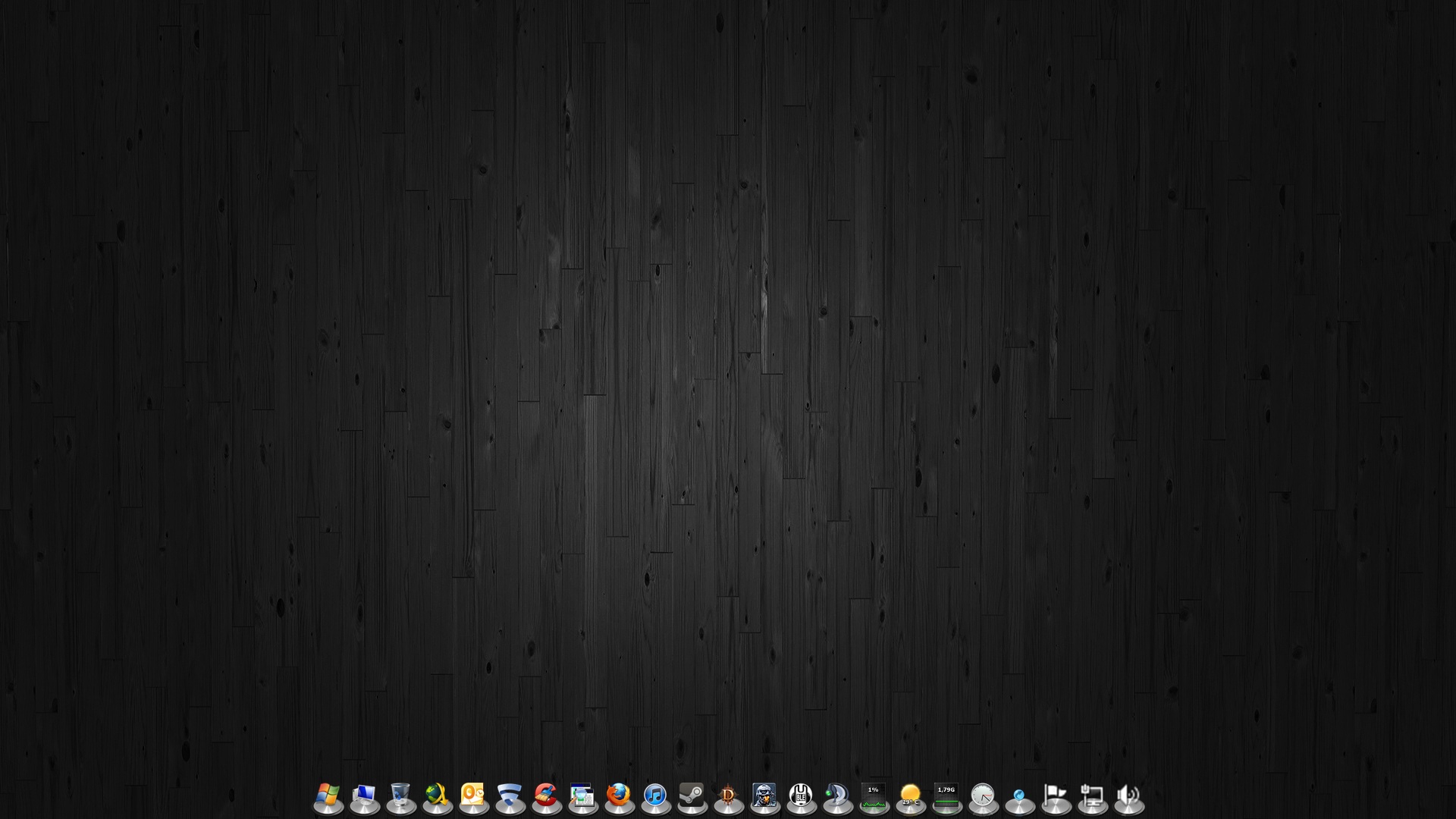The height and width of the screenshot is (819, 1456).
Task: Open the analog clock docklet
Action: pyautogui.click(x=983, y=795)
